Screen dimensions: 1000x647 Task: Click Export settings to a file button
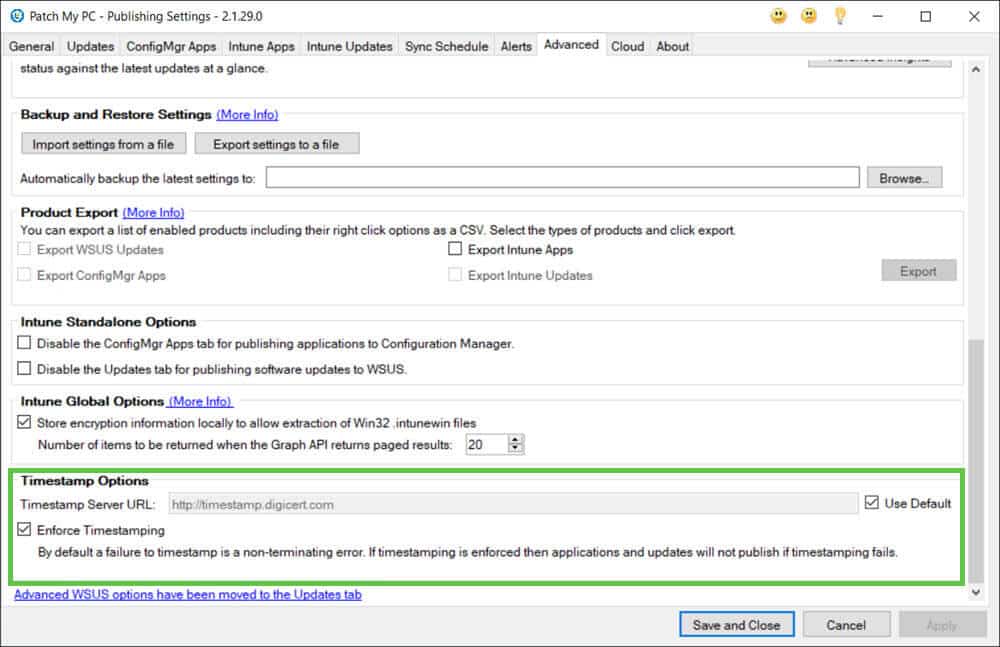click(276, 144)
